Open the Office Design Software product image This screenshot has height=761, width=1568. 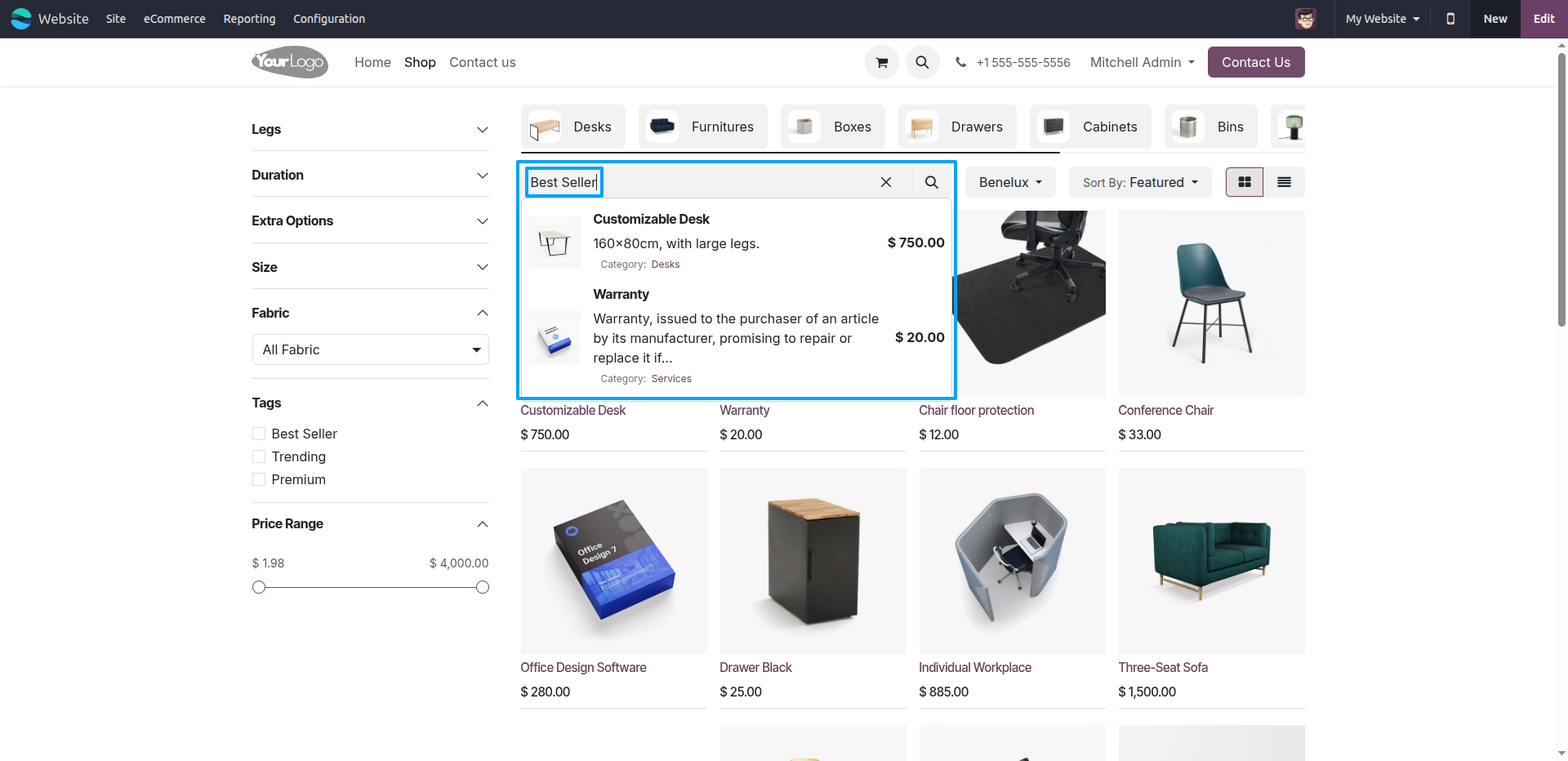614,561
